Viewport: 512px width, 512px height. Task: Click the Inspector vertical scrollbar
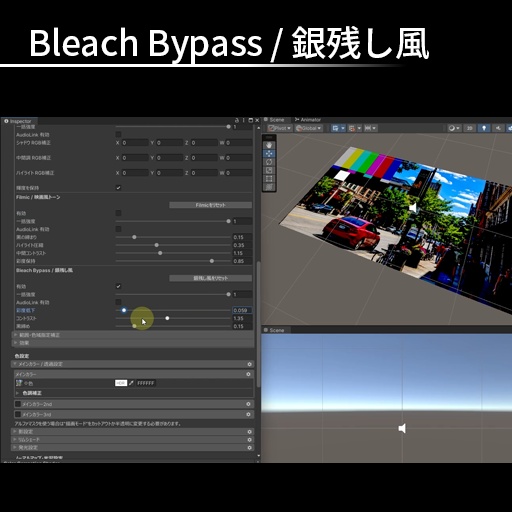point(258,325)
